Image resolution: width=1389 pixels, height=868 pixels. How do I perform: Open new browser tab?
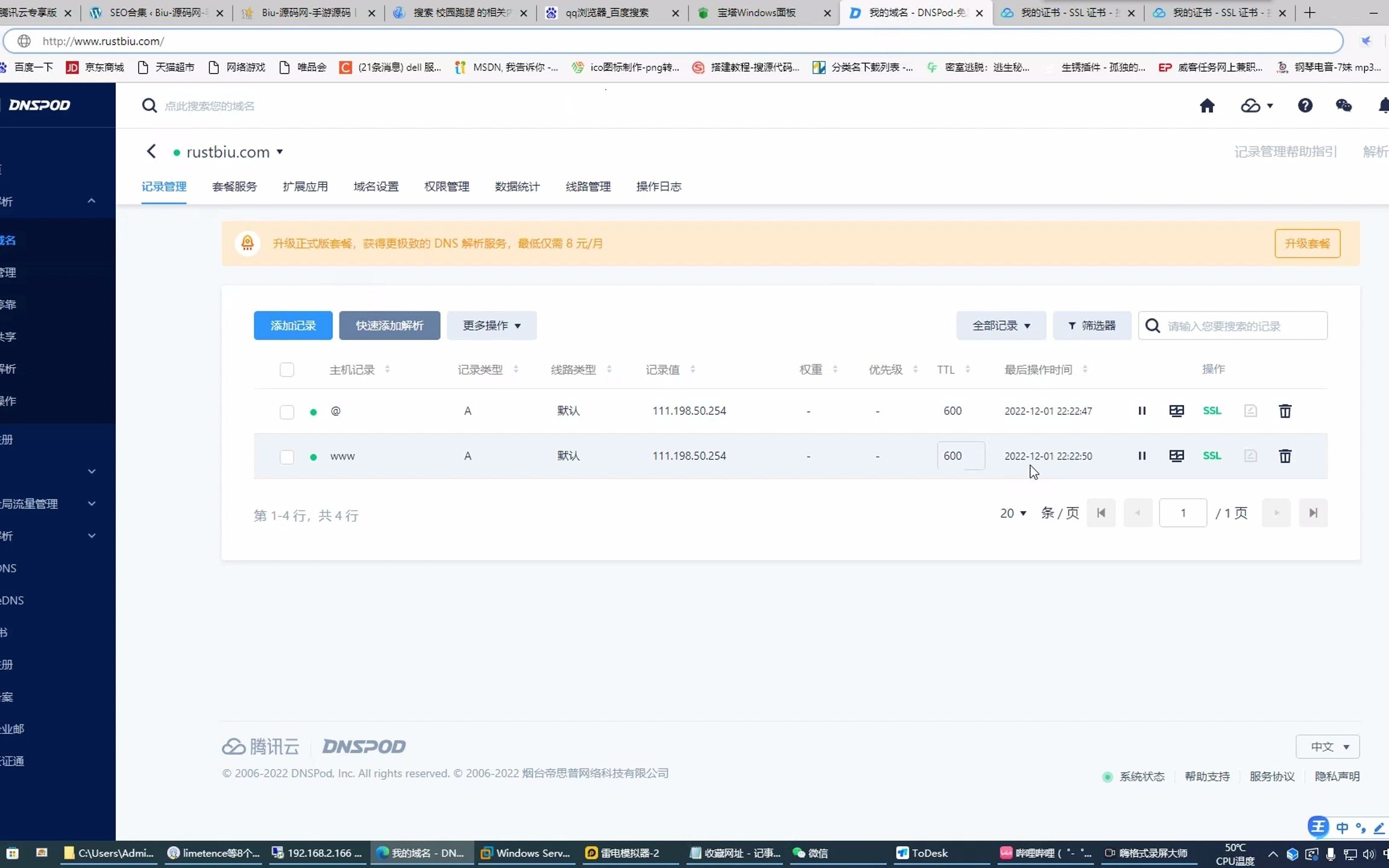click(1309, 13)
